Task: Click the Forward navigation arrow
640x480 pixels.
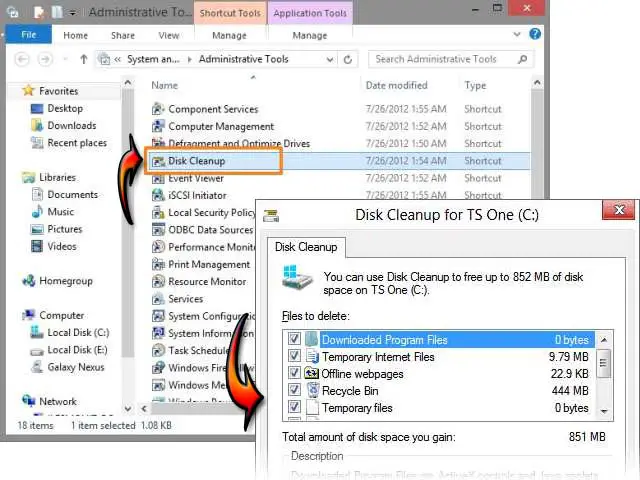Action: [x=45, y=60]
